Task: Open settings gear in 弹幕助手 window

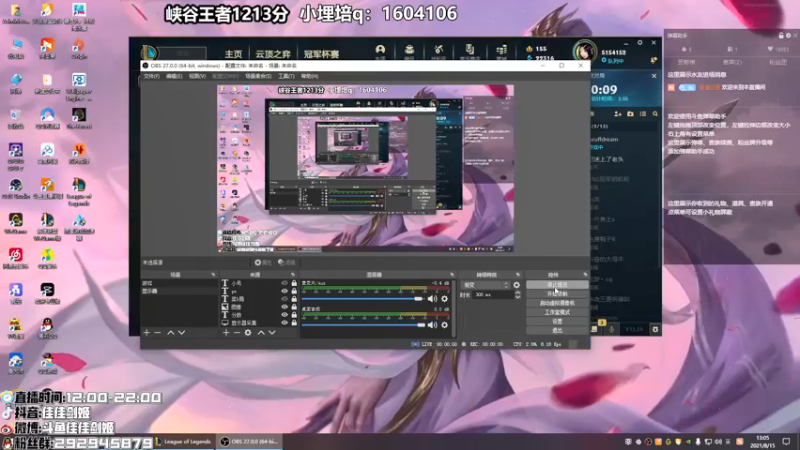Action: point(788,35)
